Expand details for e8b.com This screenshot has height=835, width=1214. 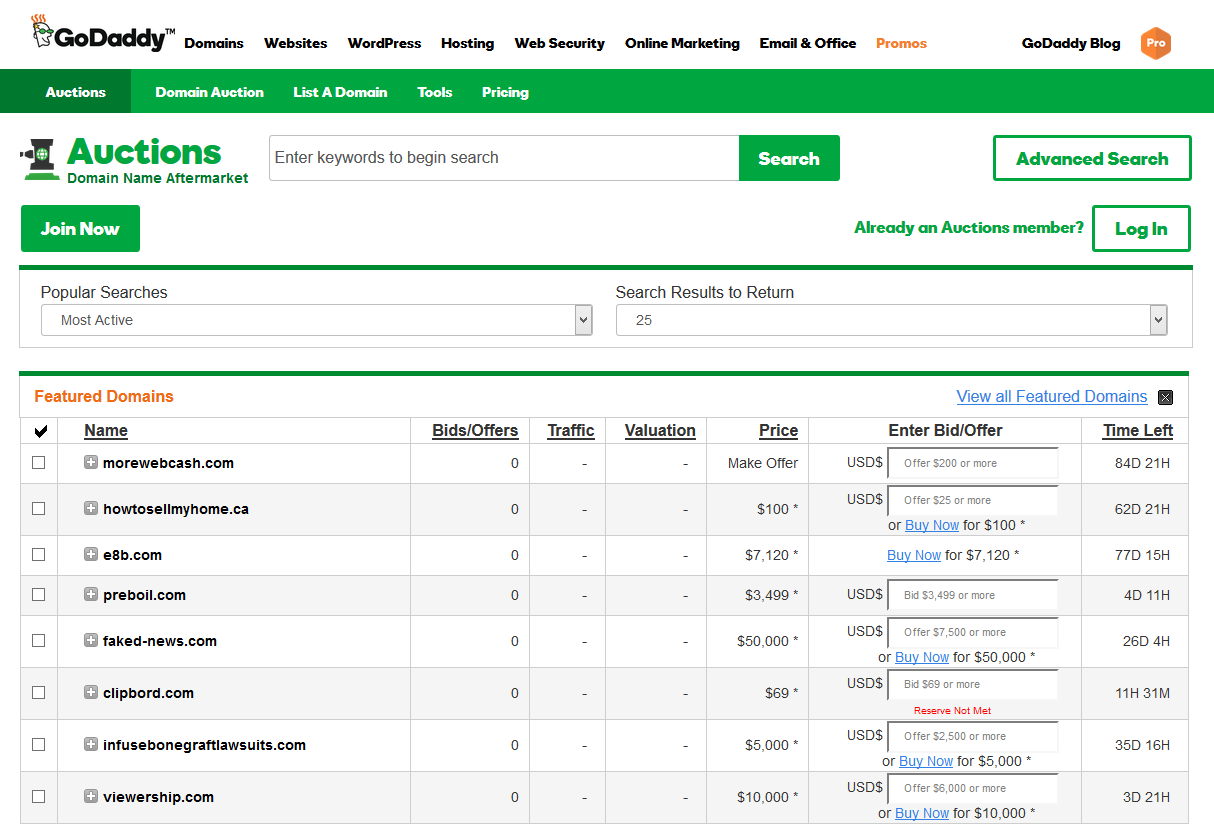tap(91, 554)
